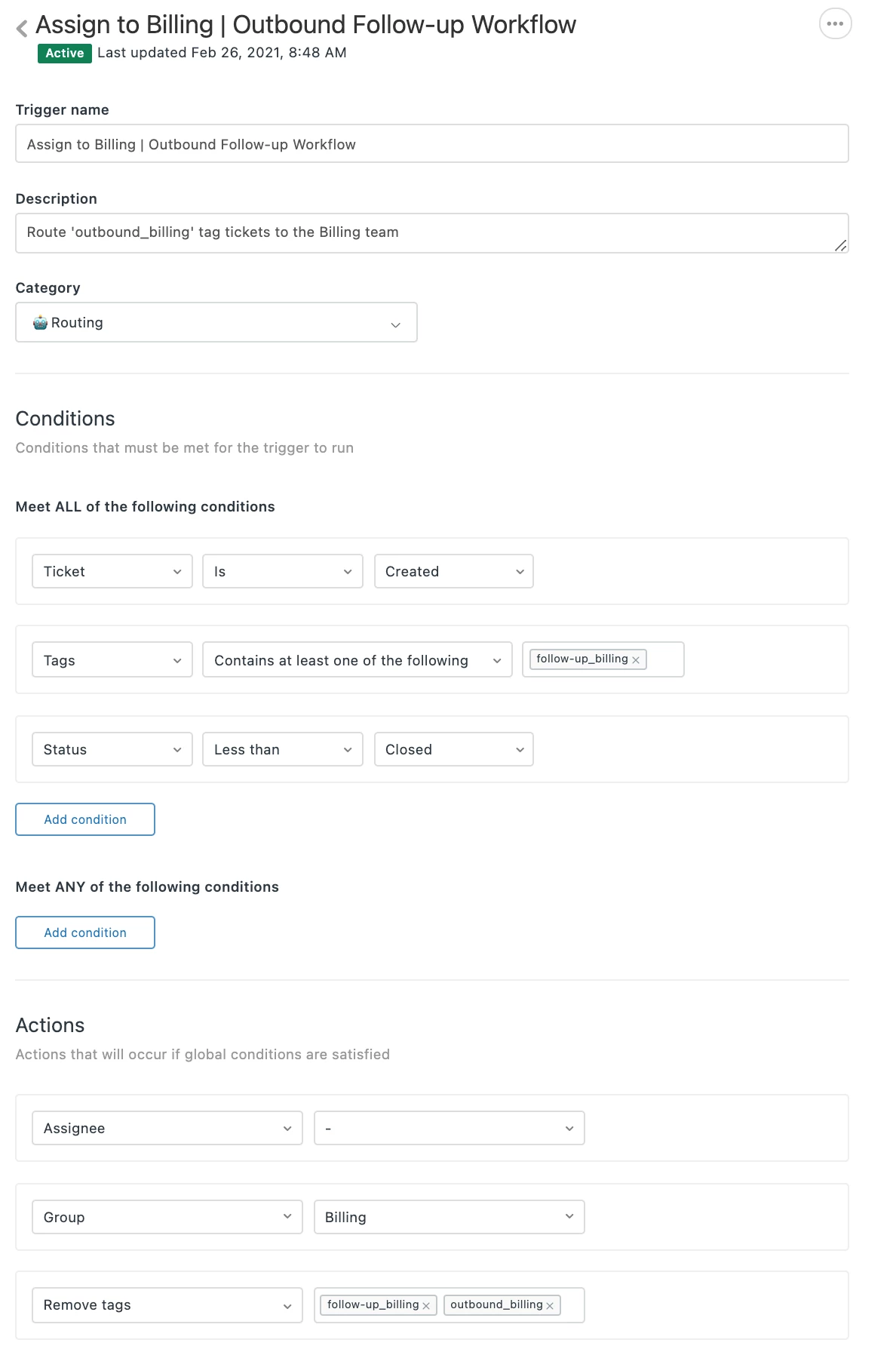Screen dimensions: 896x1355
Task: Open the Created value dropdown
Action: [453, 572]
